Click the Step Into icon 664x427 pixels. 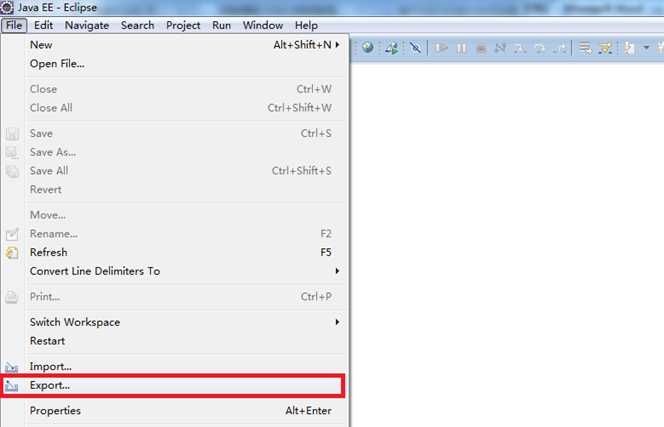520,48
